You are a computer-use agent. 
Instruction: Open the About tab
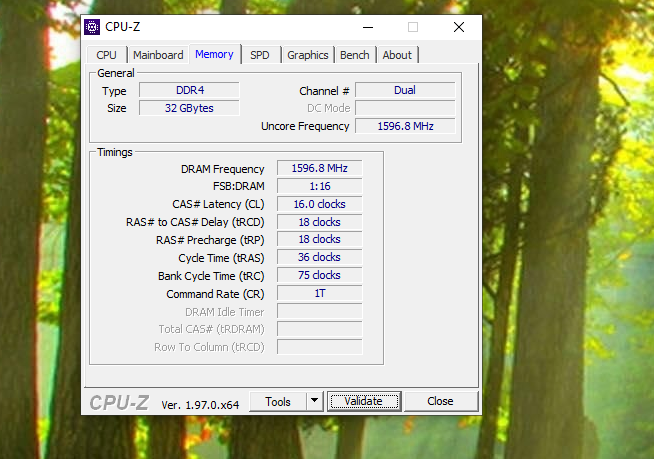pos(397,55)
